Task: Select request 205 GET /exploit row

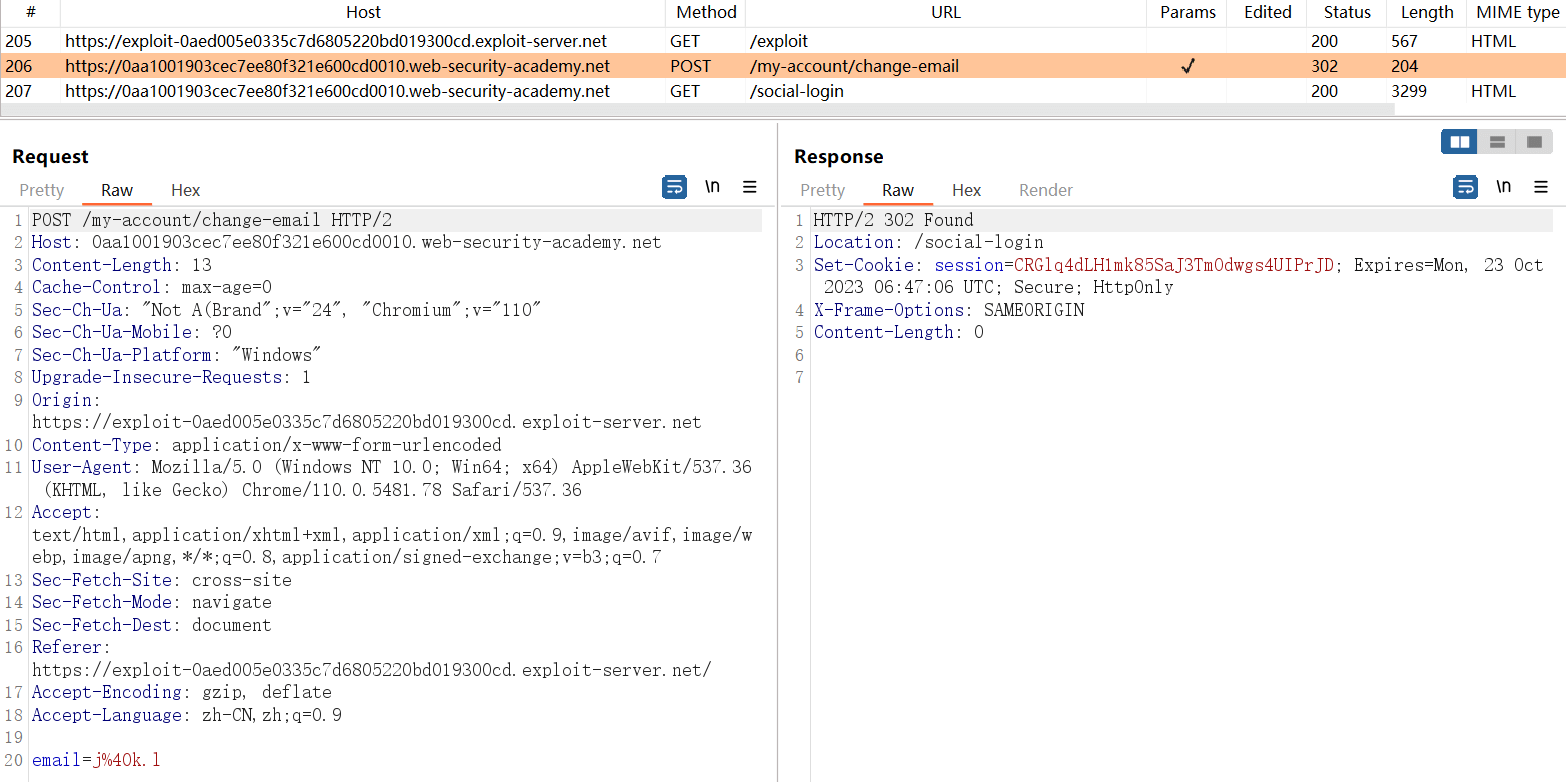Action: 400,42
